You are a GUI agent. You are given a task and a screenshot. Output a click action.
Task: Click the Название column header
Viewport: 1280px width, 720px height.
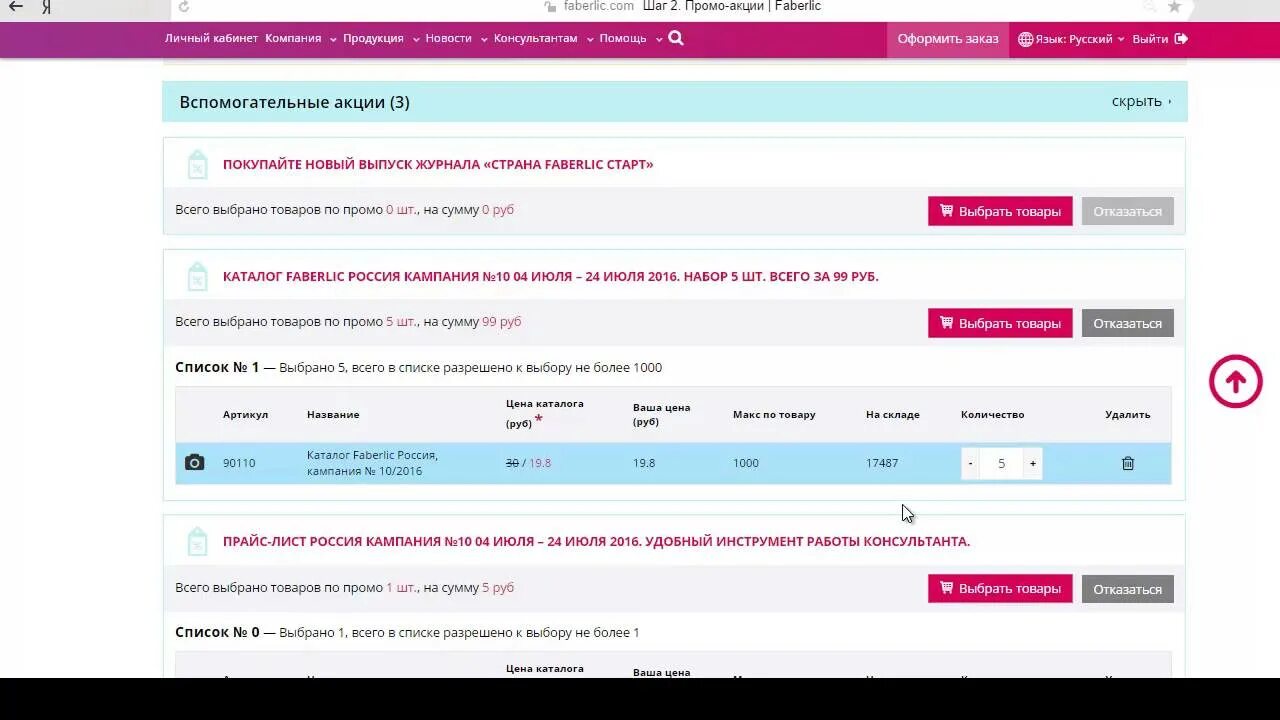333,414
